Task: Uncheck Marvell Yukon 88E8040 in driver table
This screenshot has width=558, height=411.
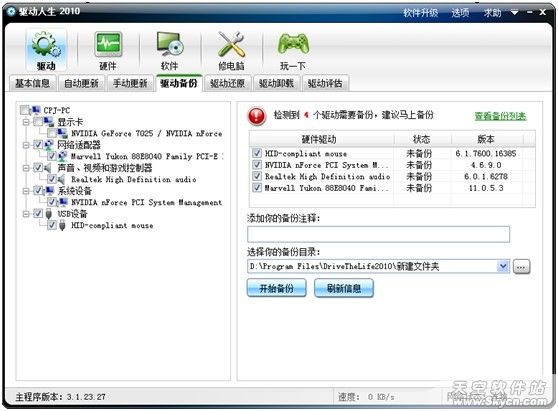Action: (x=257, y=187)
